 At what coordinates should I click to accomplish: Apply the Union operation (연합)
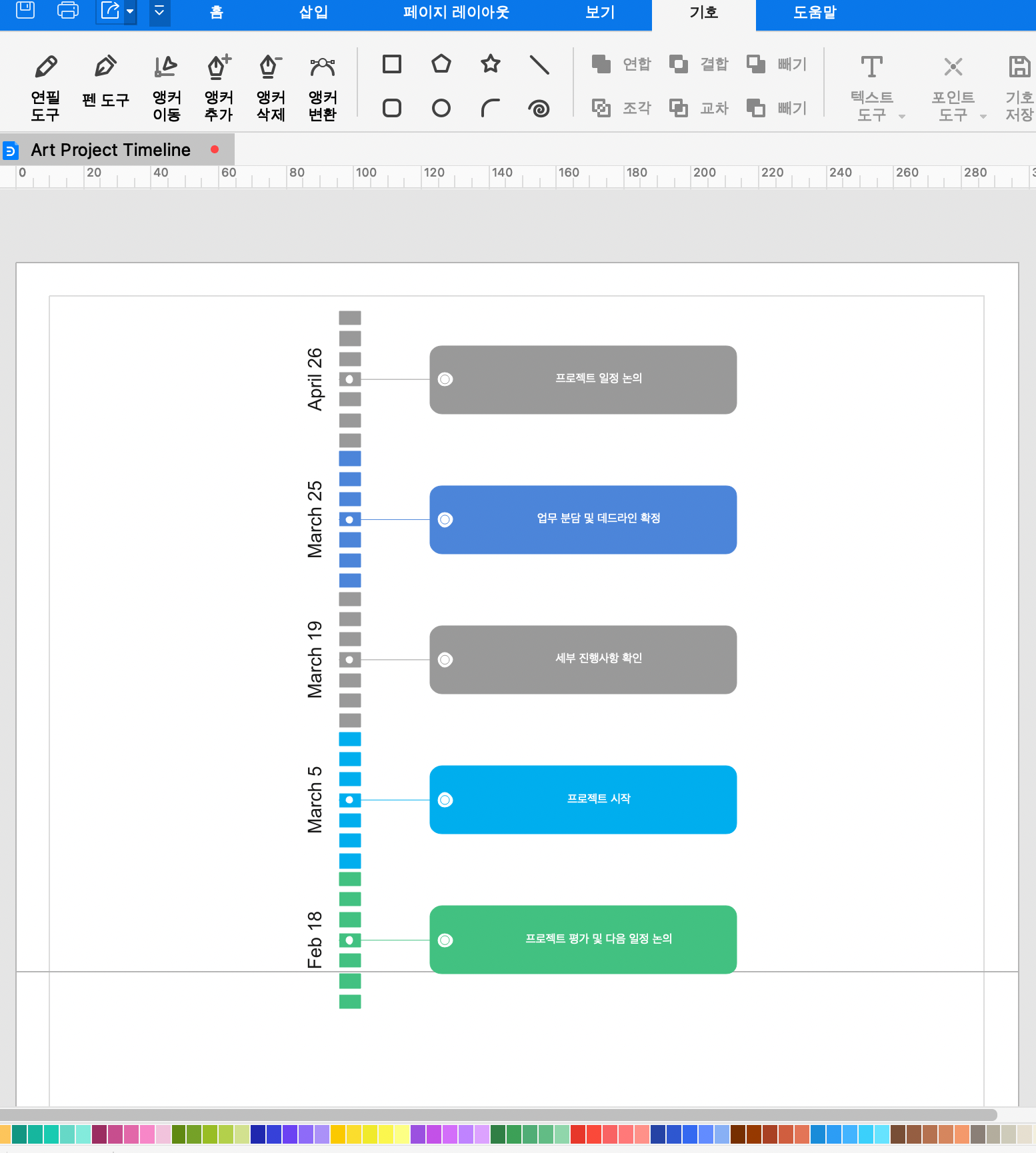(621, 64)
